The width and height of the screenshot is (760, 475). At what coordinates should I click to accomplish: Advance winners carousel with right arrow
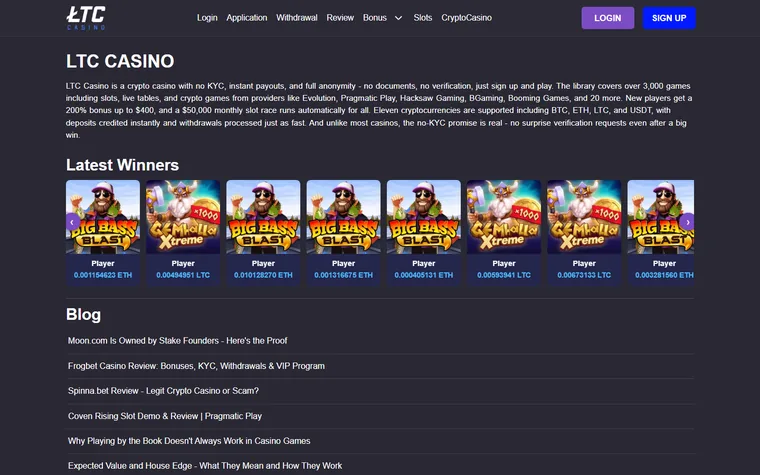click(687, 222)
